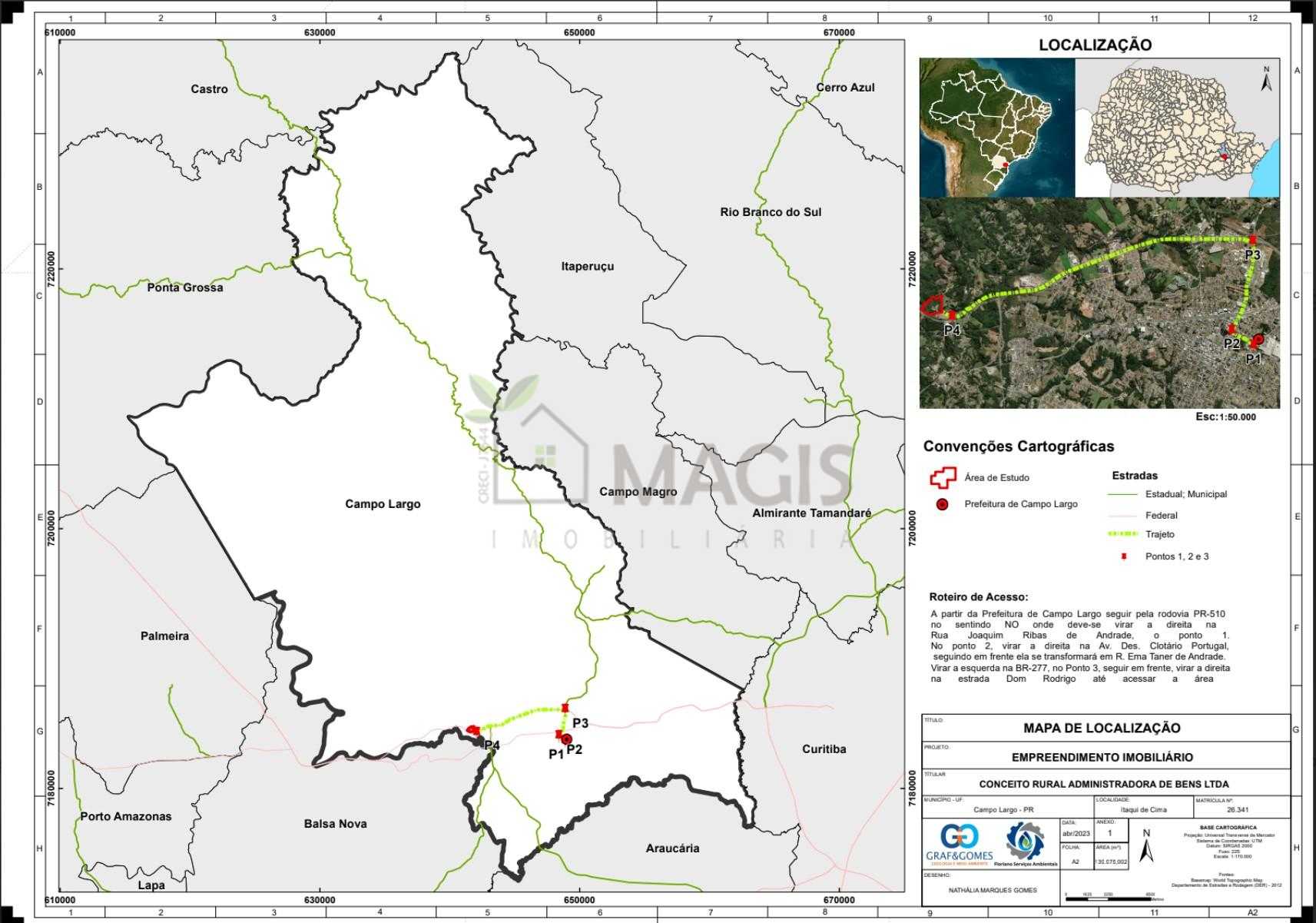
Task: Open the Paraná municipalities inset map
Action: tap(1177, 127)
